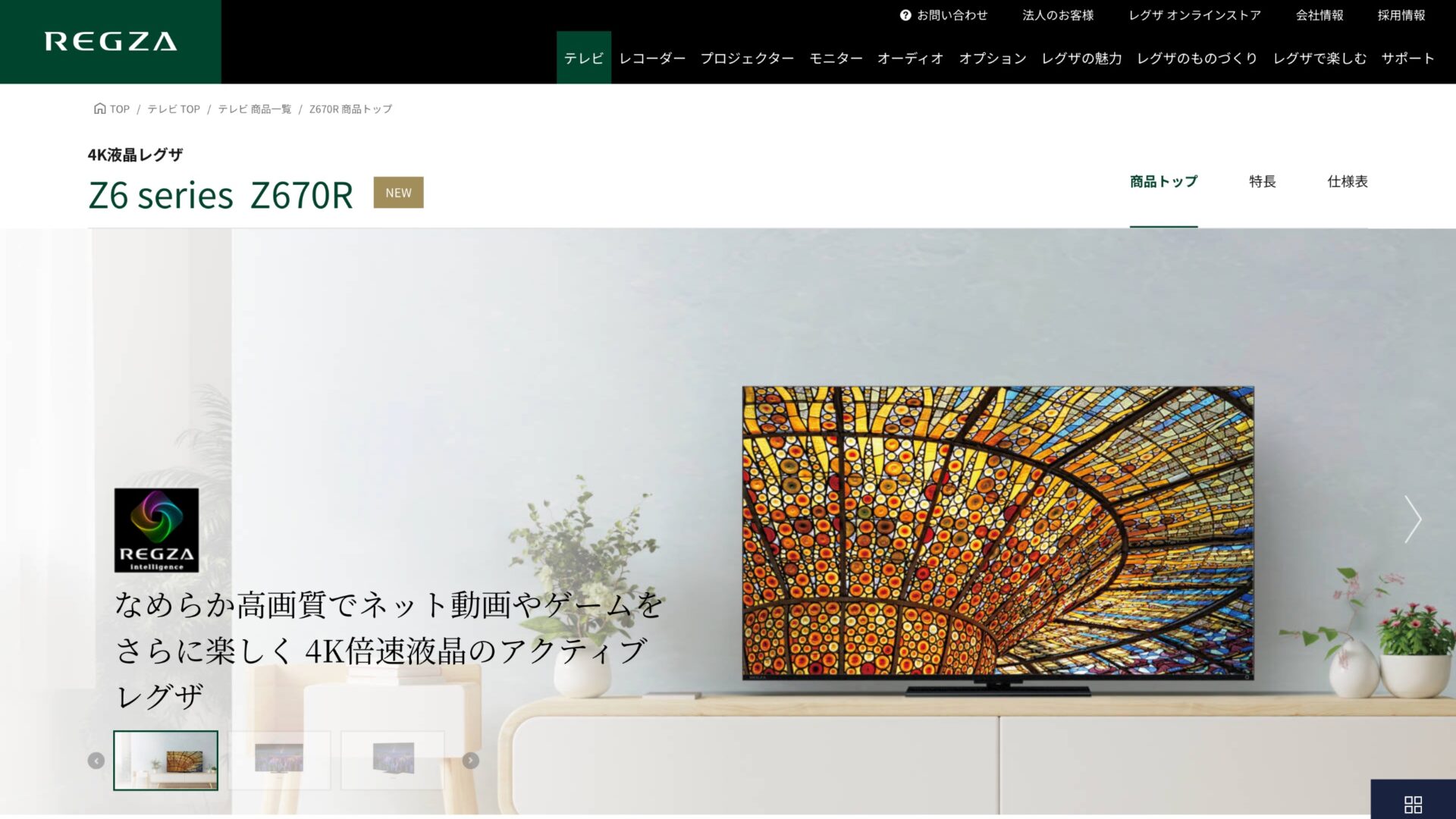Open the grid menu icon at bottom right
The height and width of the screenshot is (819, 1456).
[1413, 804]
